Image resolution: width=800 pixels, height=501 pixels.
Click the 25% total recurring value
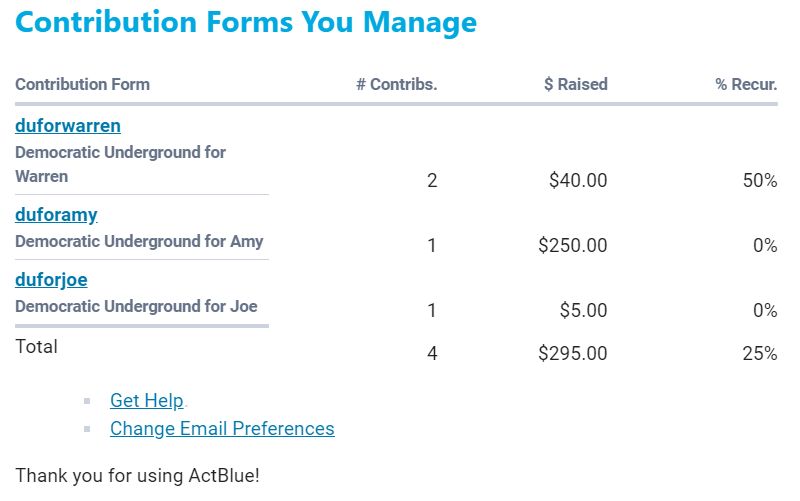tap(758, 353)
